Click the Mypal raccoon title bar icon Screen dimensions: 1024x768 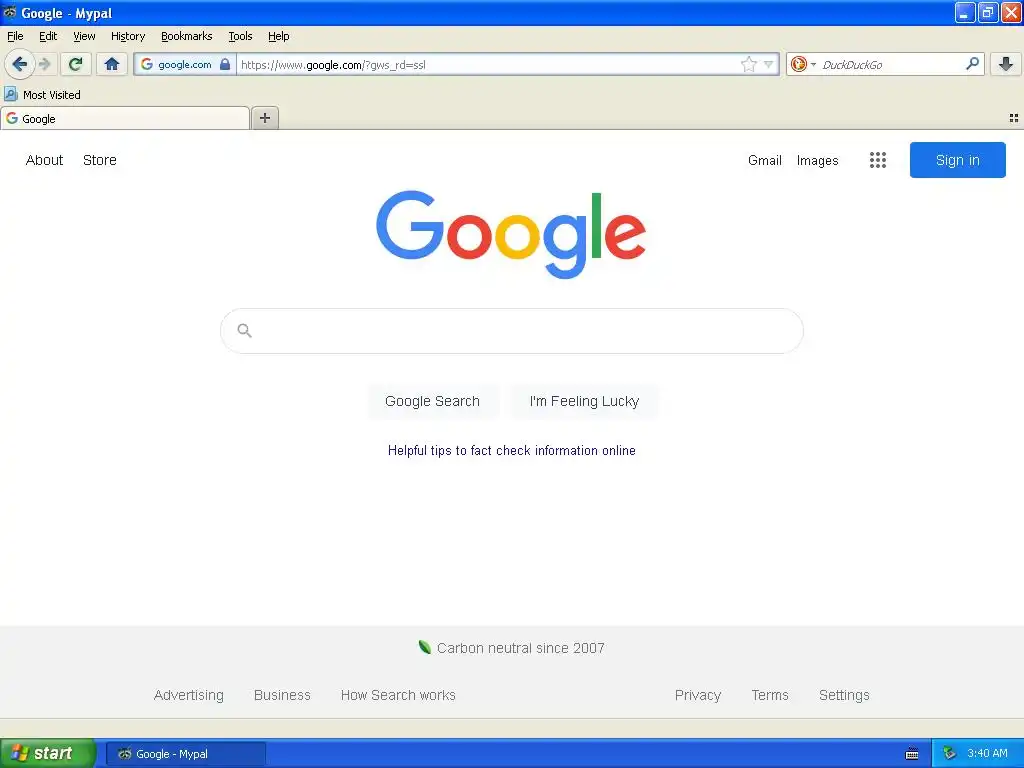tap(10, 12)
